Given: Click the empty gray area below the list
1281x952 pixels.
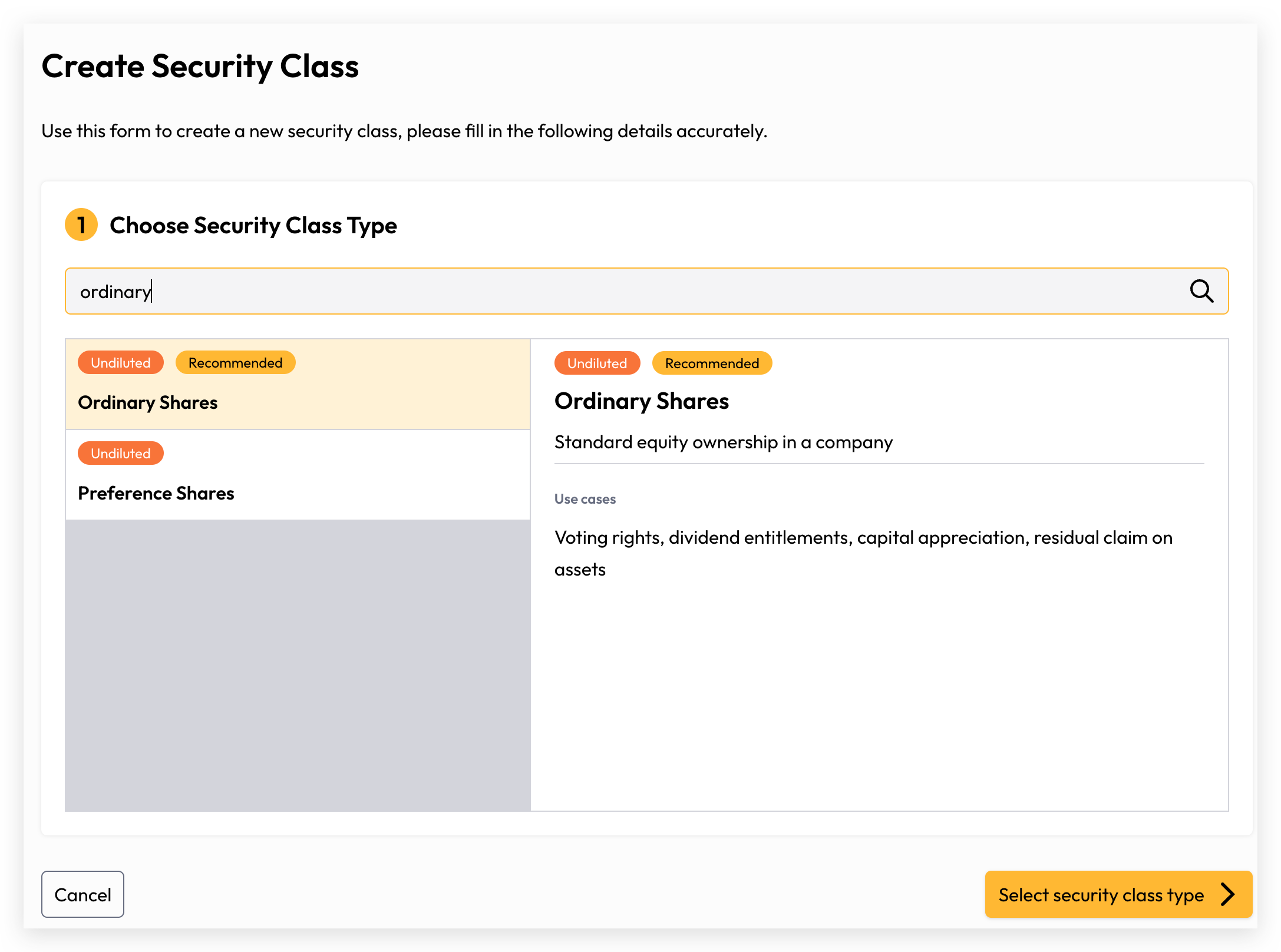Looking at the screenshot, I should [298, 665].
